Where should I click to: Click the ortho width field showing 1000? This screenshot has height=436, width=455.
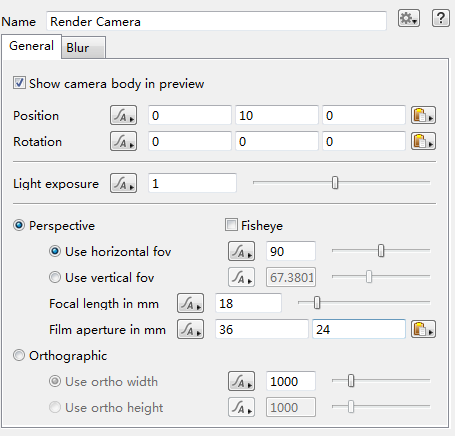[x=291, y=381]
